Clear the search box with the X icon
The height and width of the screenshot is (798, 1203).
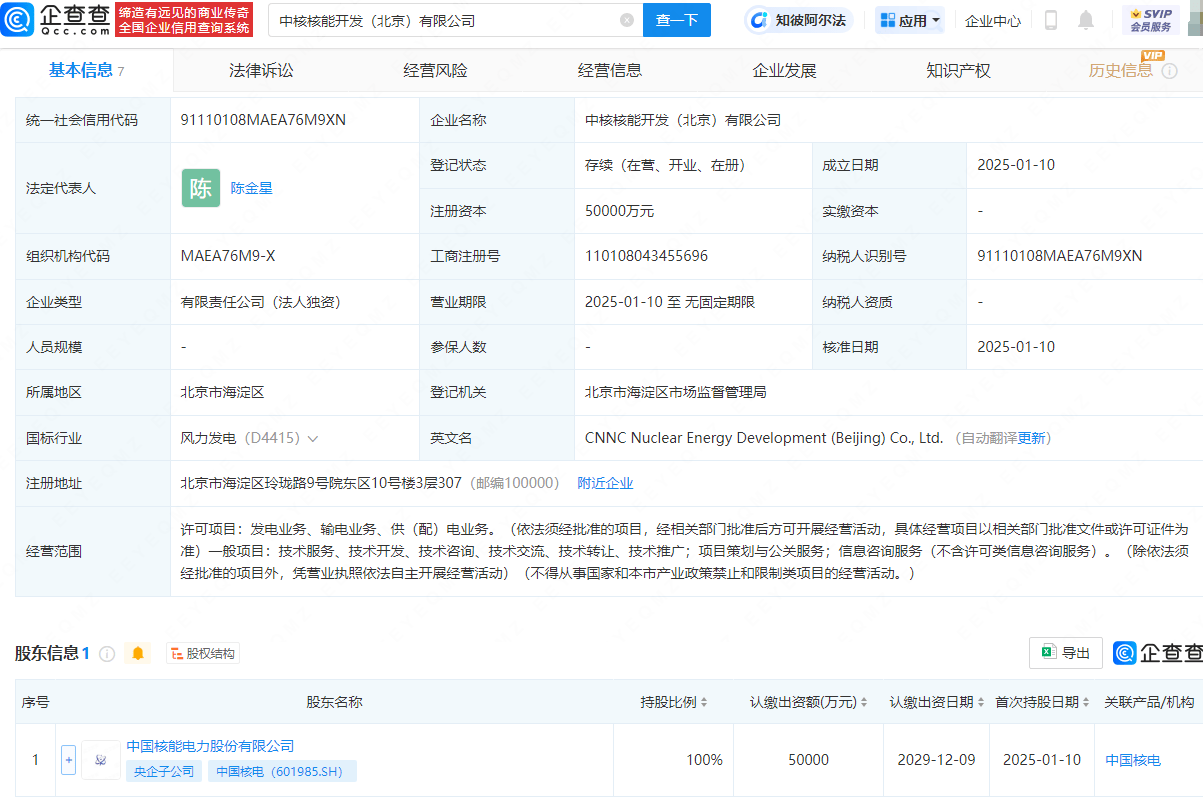[627, 20]
